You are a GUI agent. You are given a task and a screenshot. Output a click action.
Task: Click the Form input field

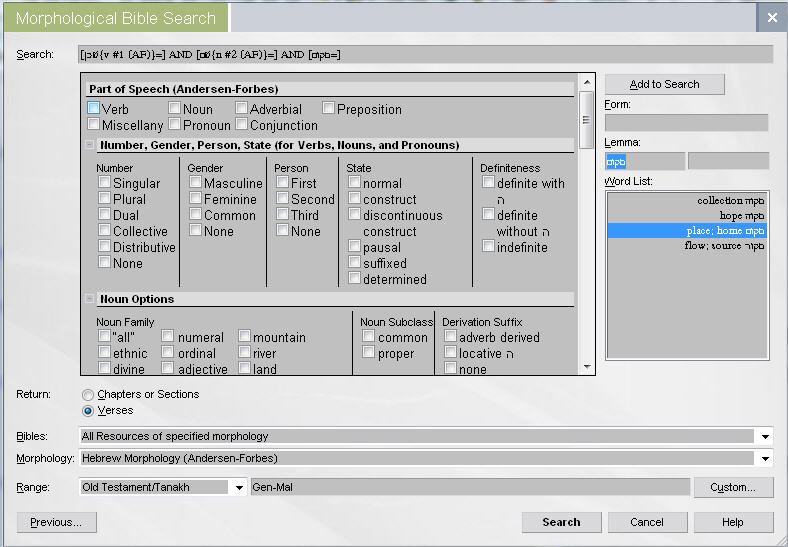(686, 122)
